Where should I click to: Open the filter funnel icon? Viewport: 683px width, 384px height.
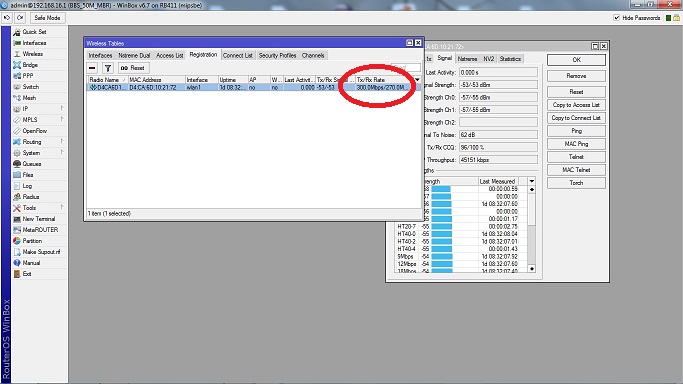(108, 68)
